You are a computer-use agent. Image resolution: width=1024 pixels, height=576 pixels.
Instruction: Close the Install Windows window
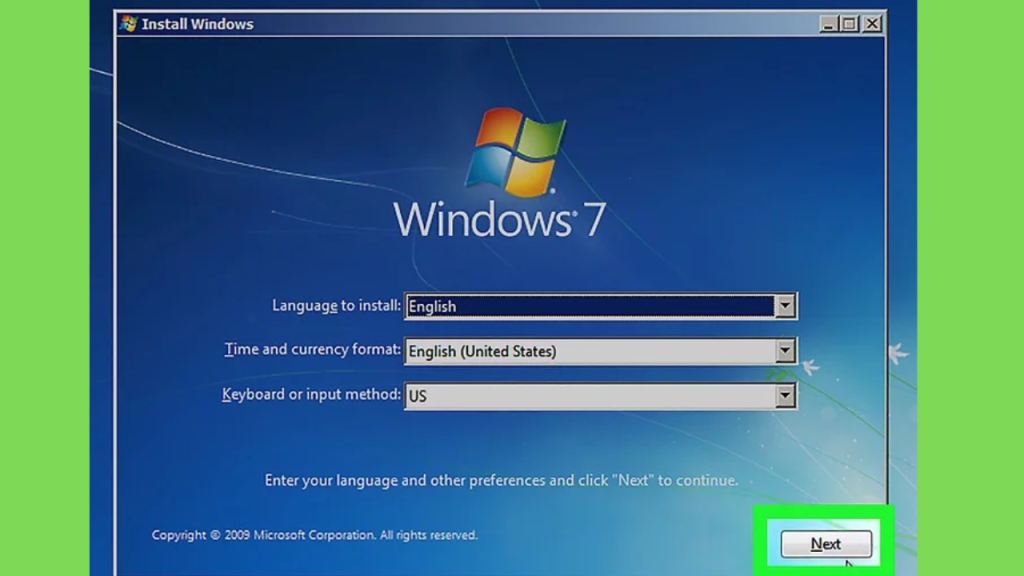pyautogui.click(x=872, y=24)
